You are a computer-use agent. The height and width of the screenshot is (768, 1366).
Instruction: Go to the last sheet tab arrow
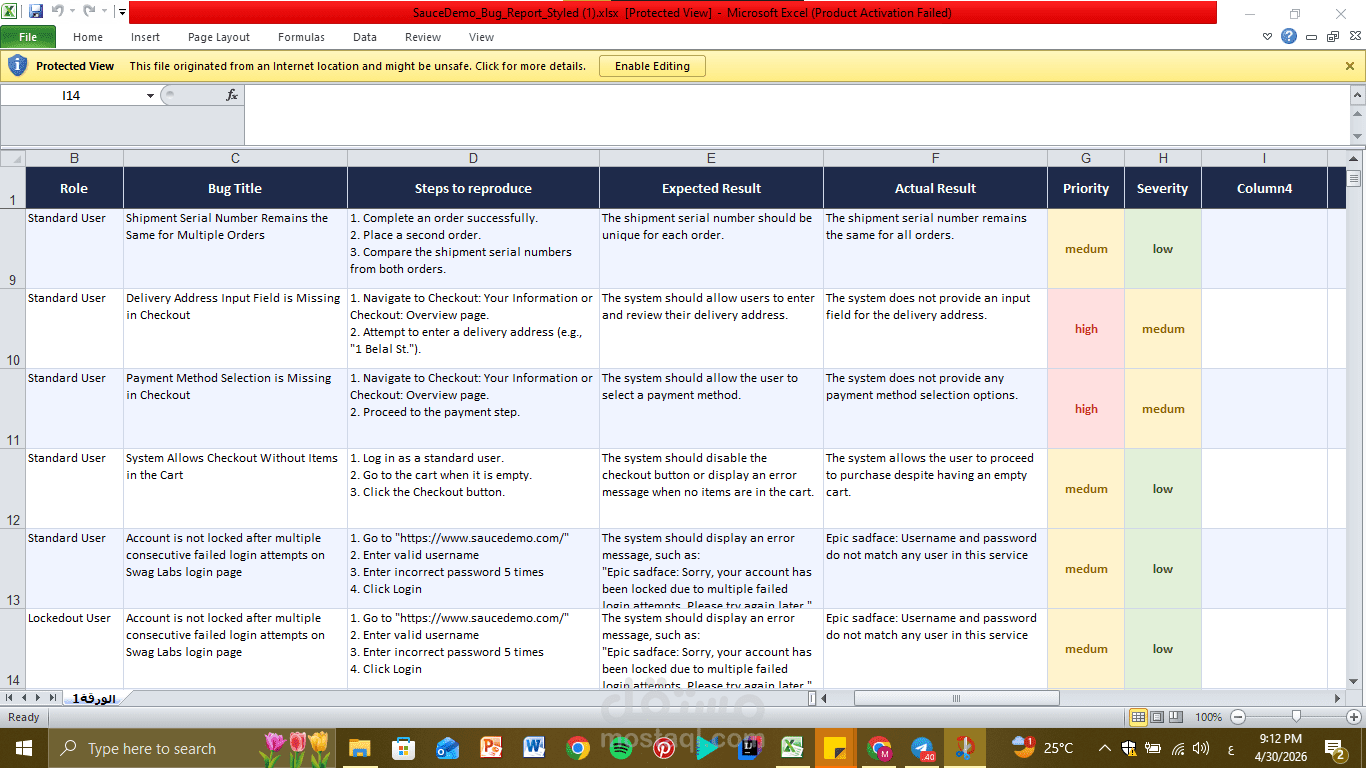[53, 698]
